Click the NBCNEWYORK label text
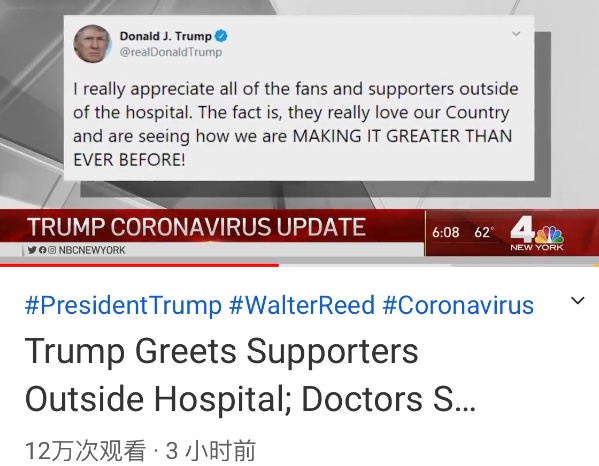The image size is (599, 466). 92,250
